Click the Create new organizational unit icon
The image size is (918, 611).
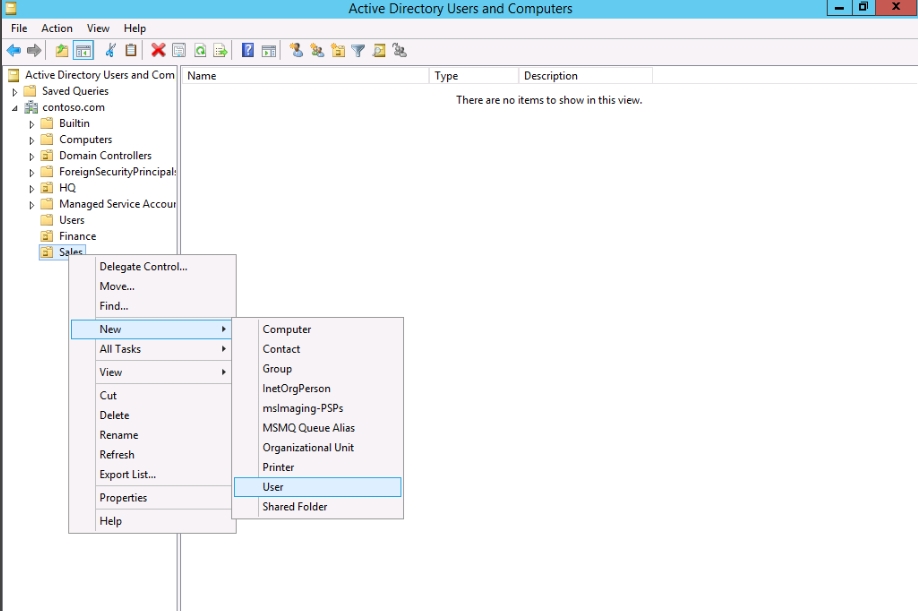point(338,51)
